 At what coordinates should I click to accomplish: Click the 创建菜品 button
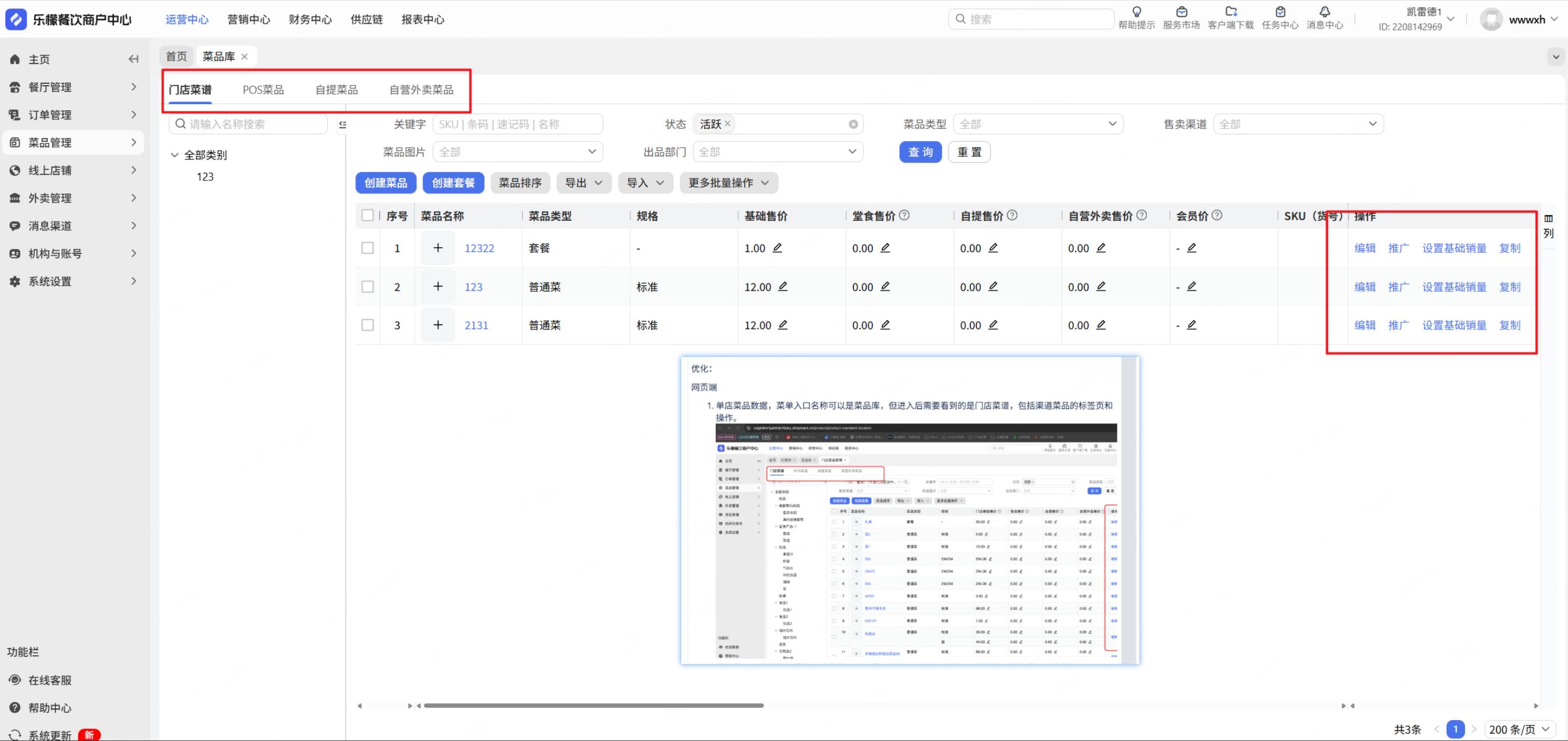click(x=385, y=183)
